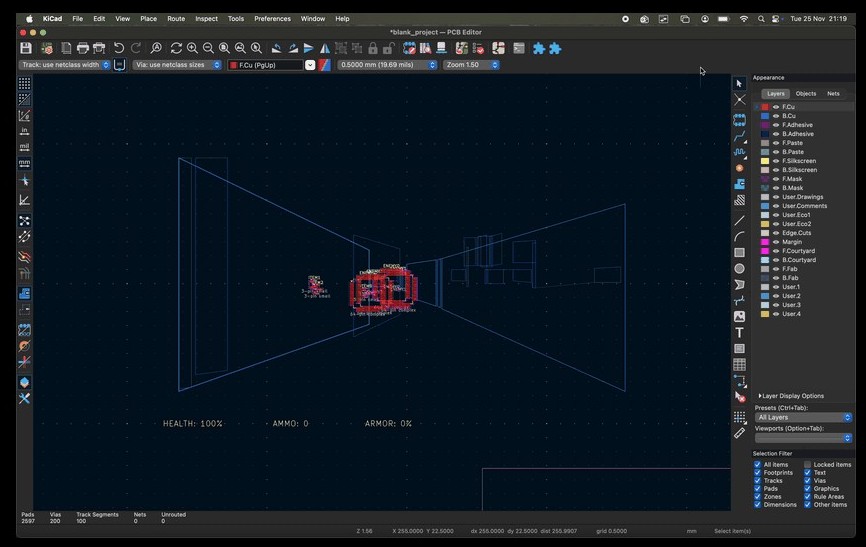Click the Undo arrow icon
This screenshot has height=547, width=866.
(119, 48)
